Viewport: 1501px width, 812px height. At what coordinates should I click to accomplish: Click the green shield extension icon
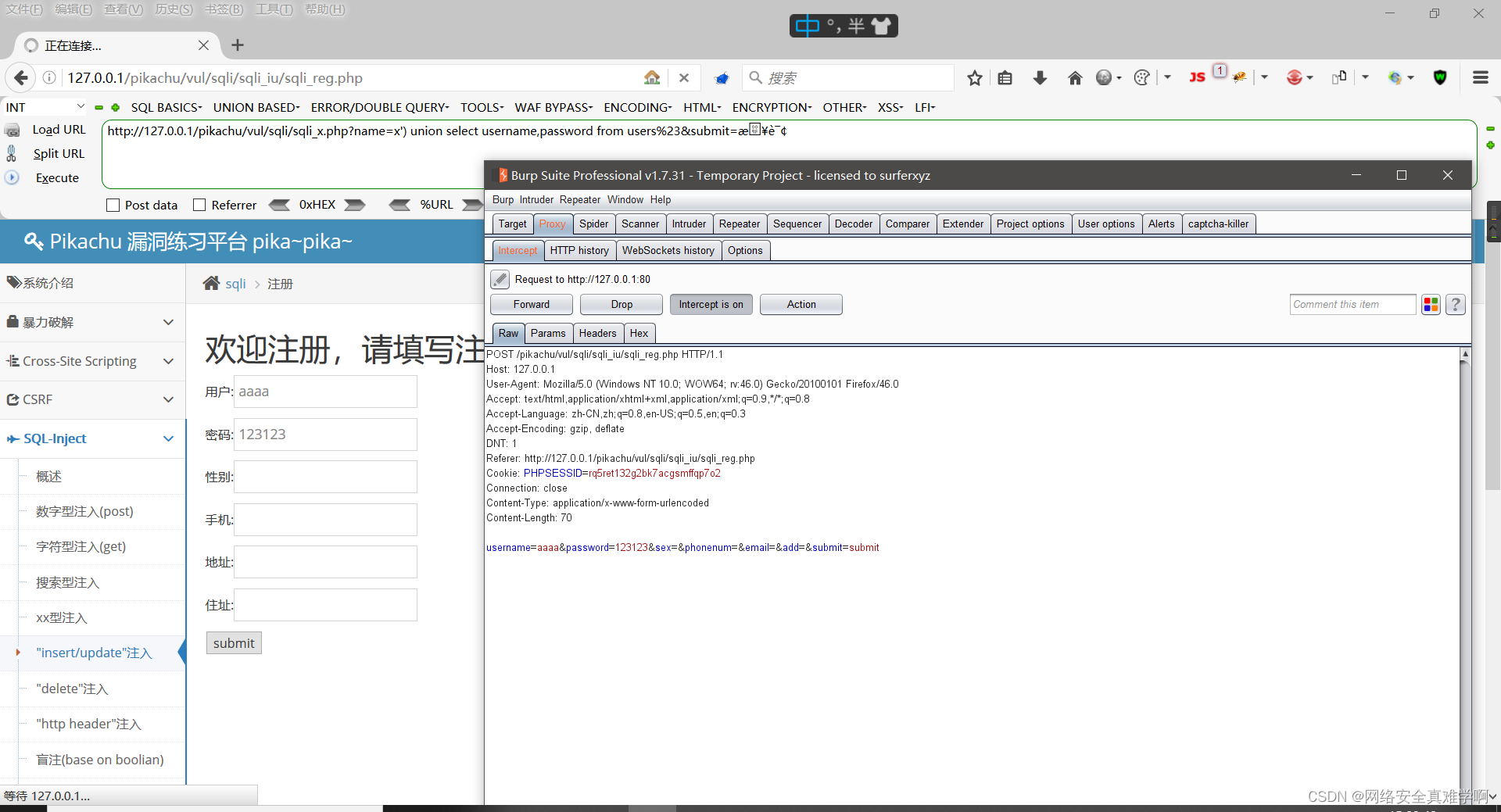(x=1440, y=77)
